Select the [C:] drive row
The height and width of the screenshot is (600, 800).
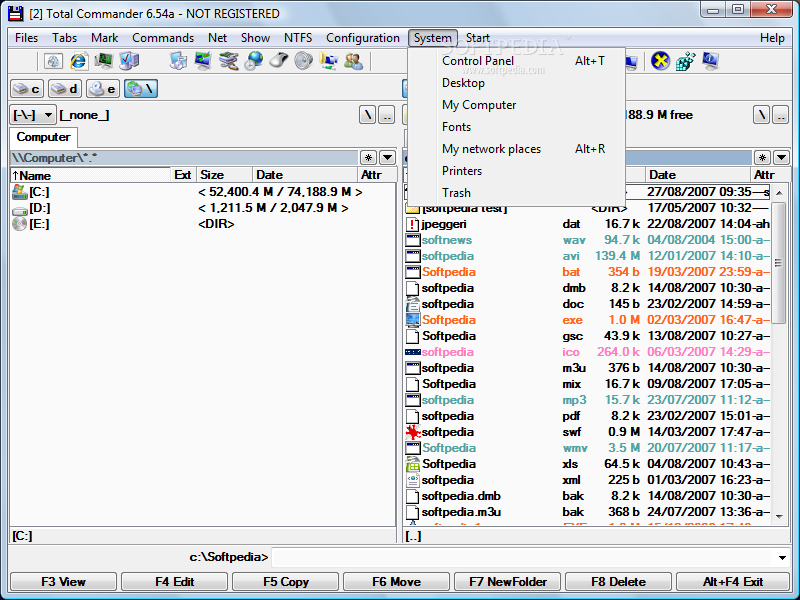pyautogui.click(x=203, y=192)
